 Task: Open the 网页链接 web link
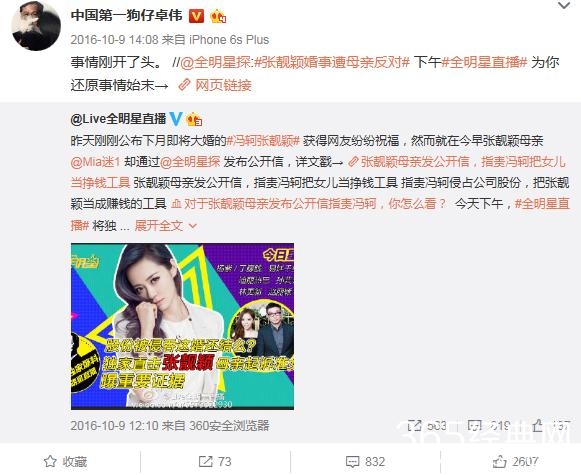coord(215,85)
